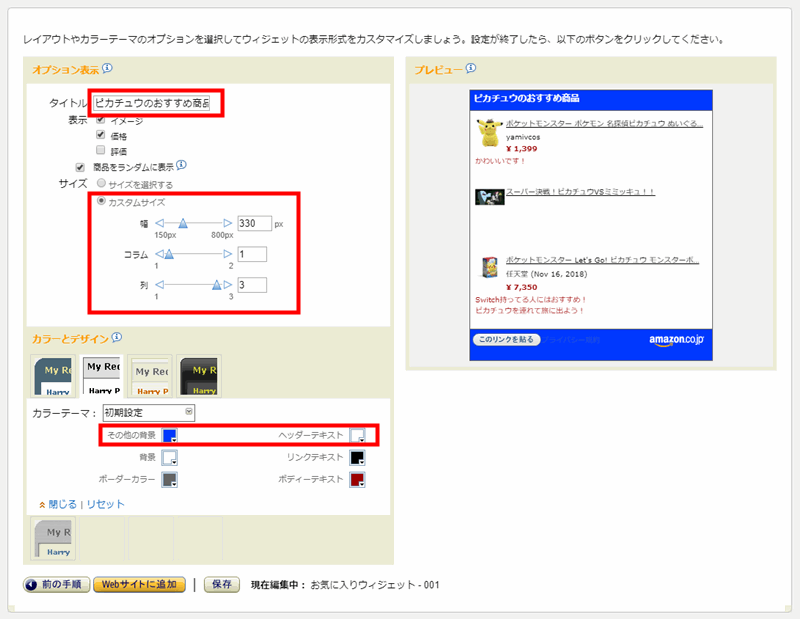Click the info icon beside オプション表示
The image size is (800, 619).
107,68
